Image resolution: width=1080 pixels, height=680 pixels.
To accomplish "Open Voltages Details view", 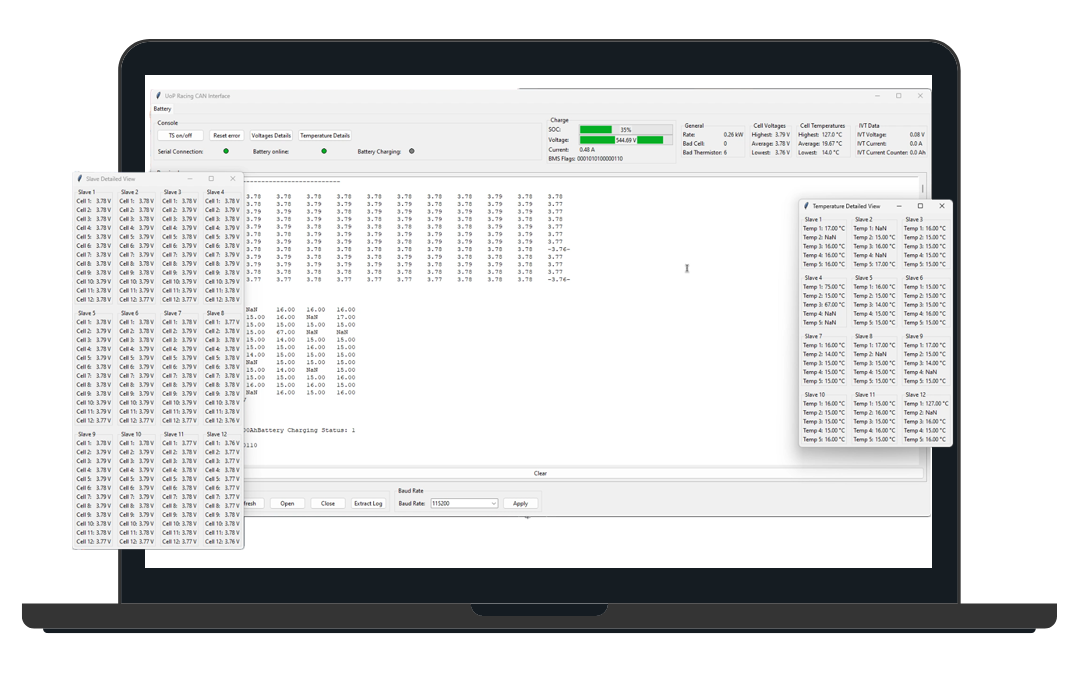I will pos(271,135).
